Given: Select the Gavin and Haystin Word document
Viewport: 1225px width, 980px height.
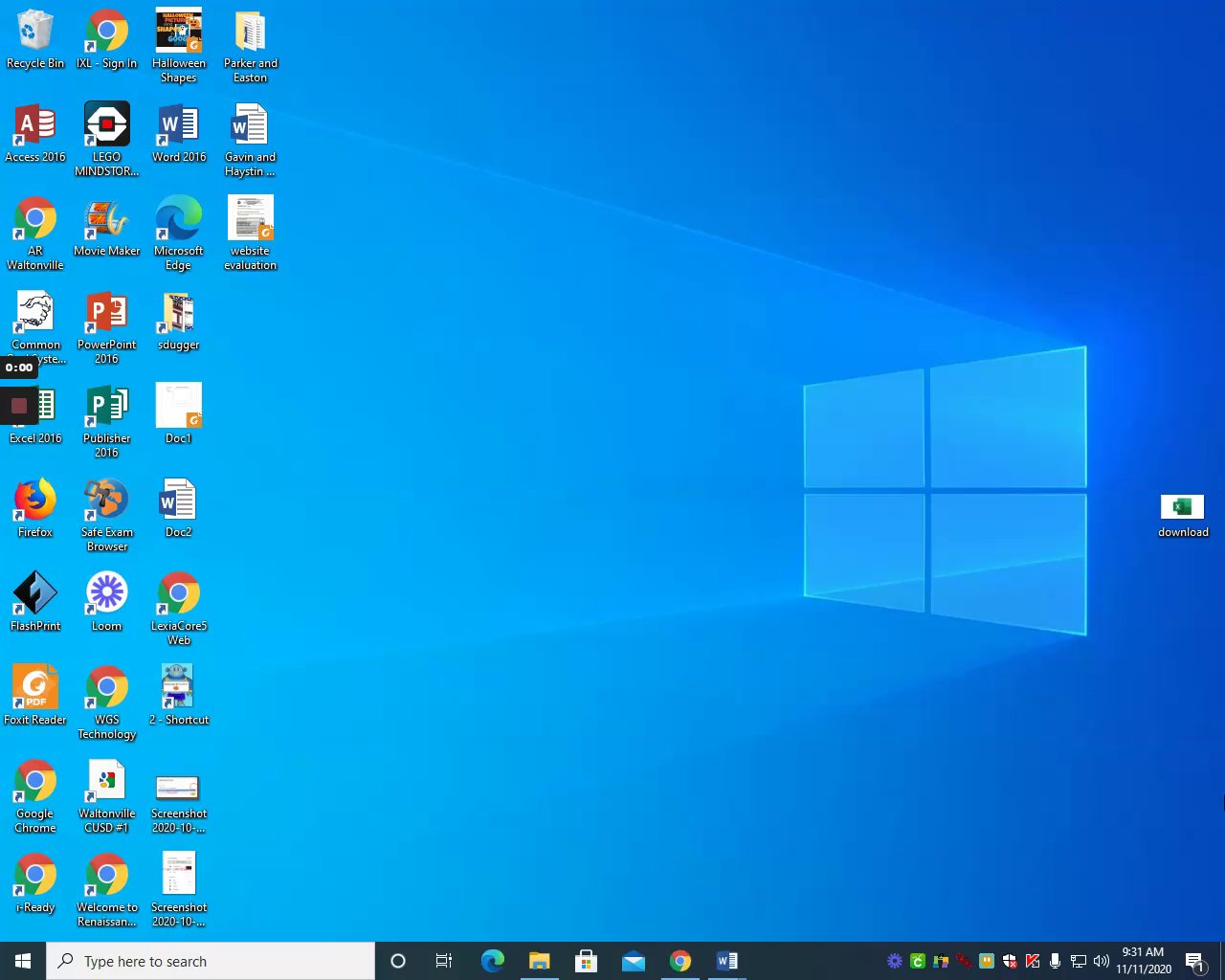Looking at the screenshot, I should tap(251, 140).
